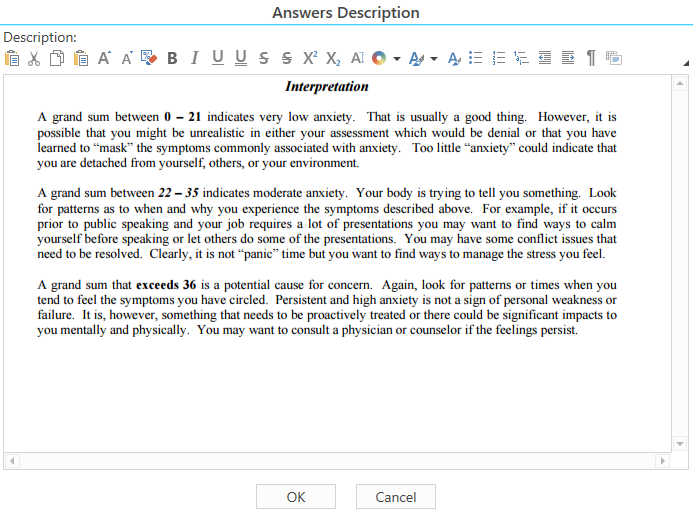Toggle single Underline formatting
This screenshot has width=694, height=518.
[217, 58]
